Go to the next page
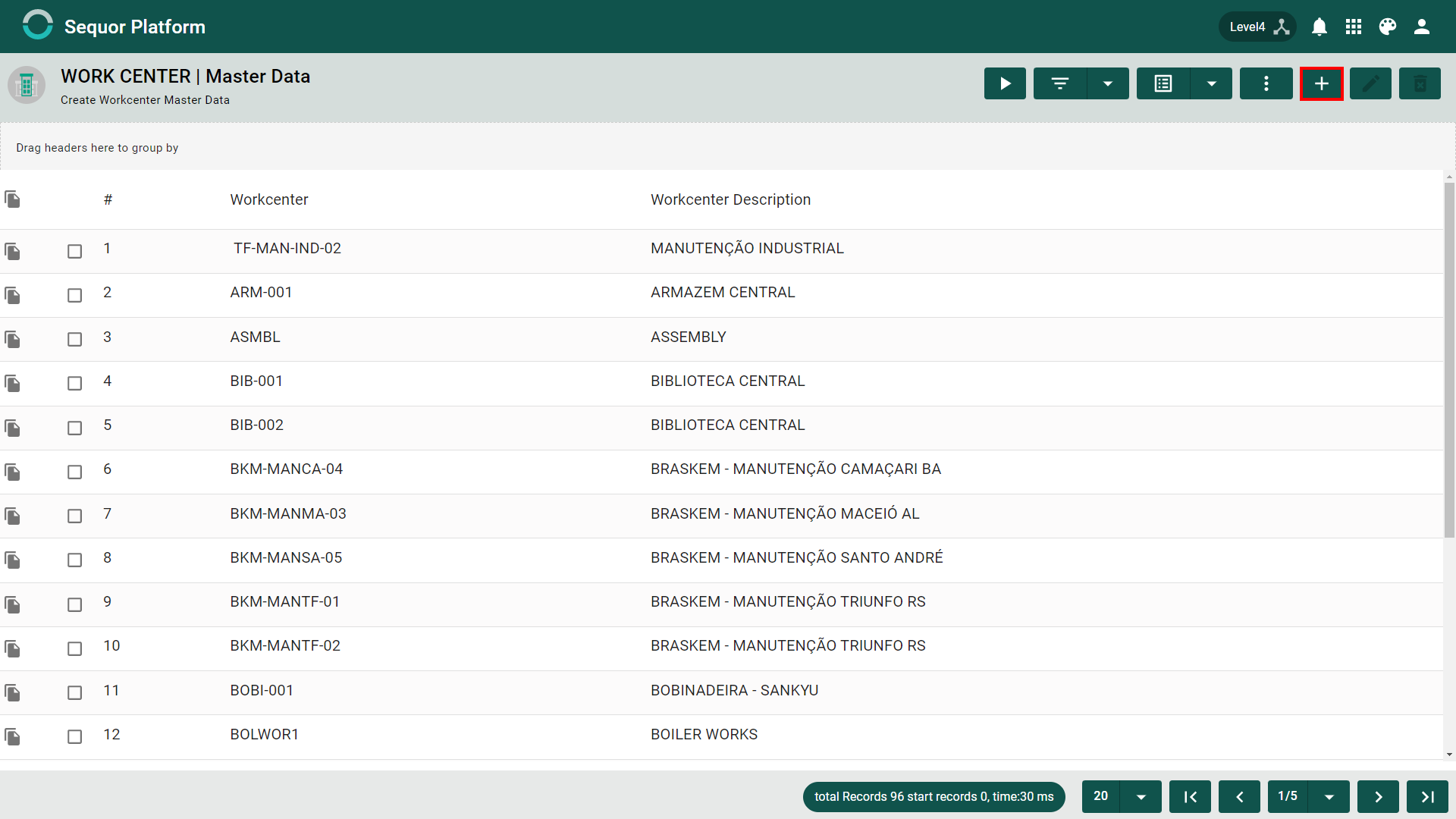 (x=1378, y=796)
